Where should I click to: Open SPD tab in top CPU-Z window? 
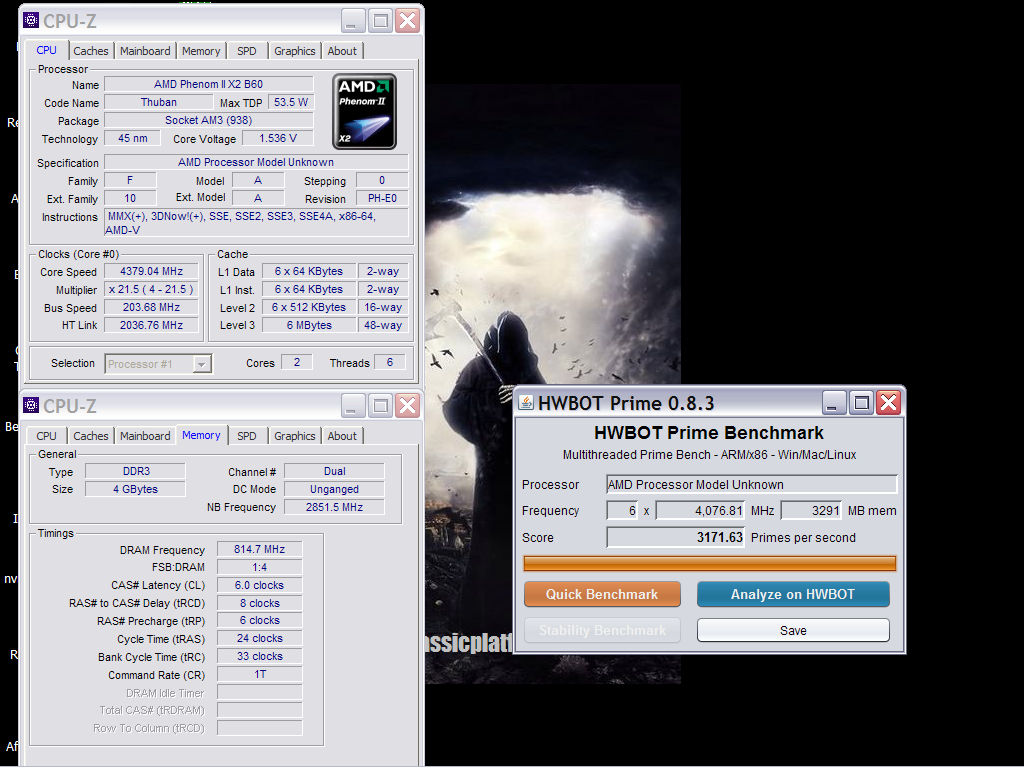point(247,51)
